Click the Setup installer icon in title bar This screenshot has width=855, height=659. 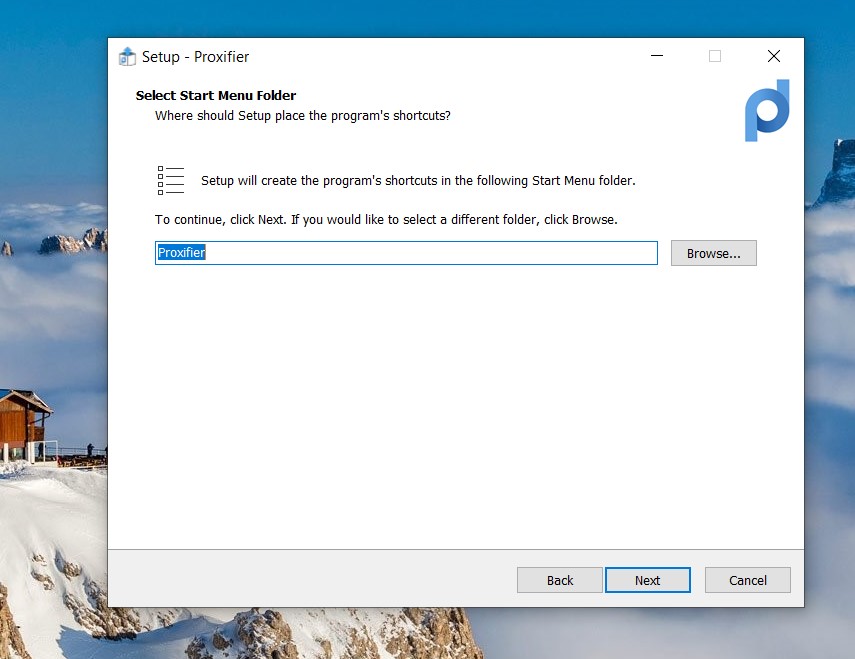click(127, 57)
